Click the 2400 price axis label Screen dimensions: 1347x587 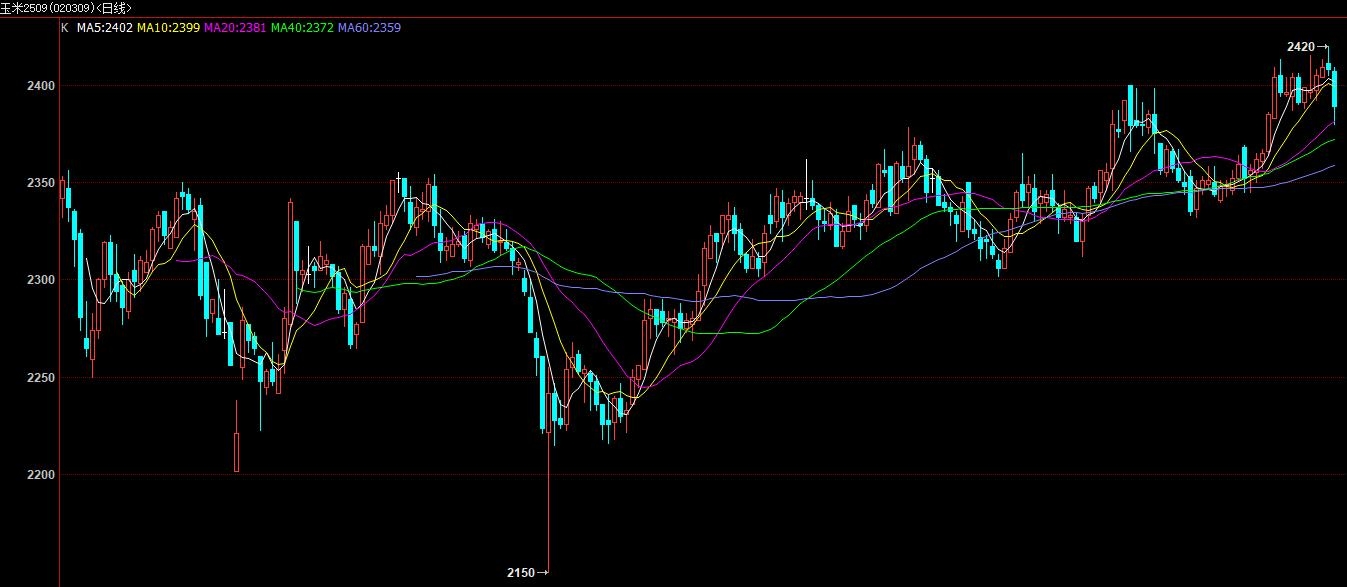coord(41,86)
